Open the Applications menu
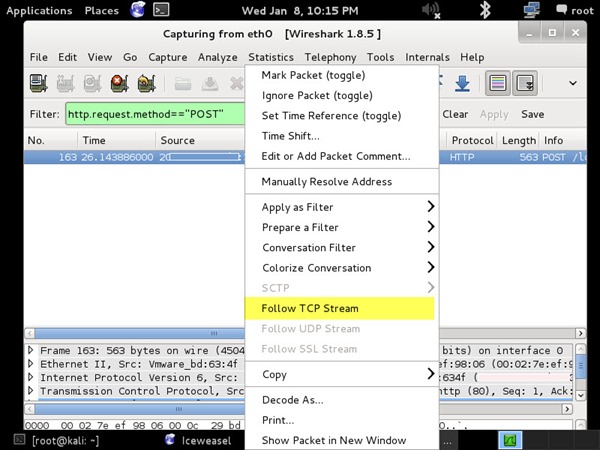 [39, 11]
